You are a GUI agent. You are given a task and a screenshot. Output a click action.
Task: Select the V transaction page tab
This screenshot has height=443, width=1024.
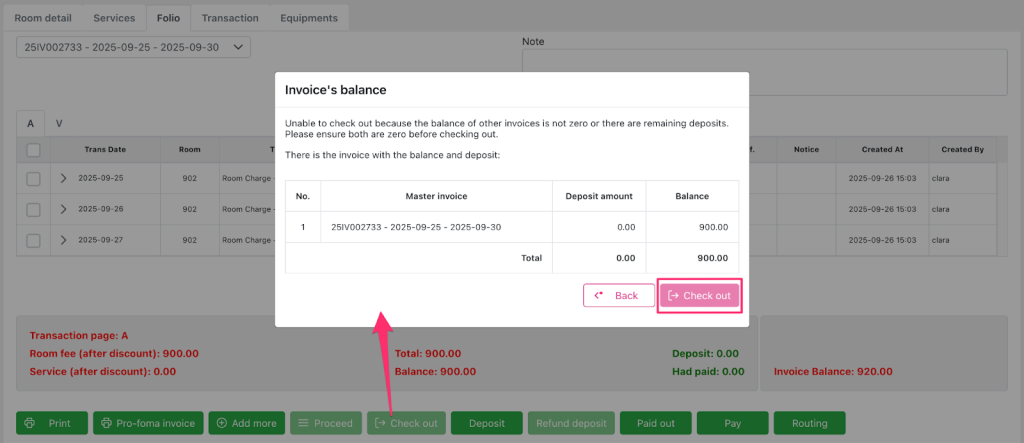pyautogui.click(x=59, y=124)
